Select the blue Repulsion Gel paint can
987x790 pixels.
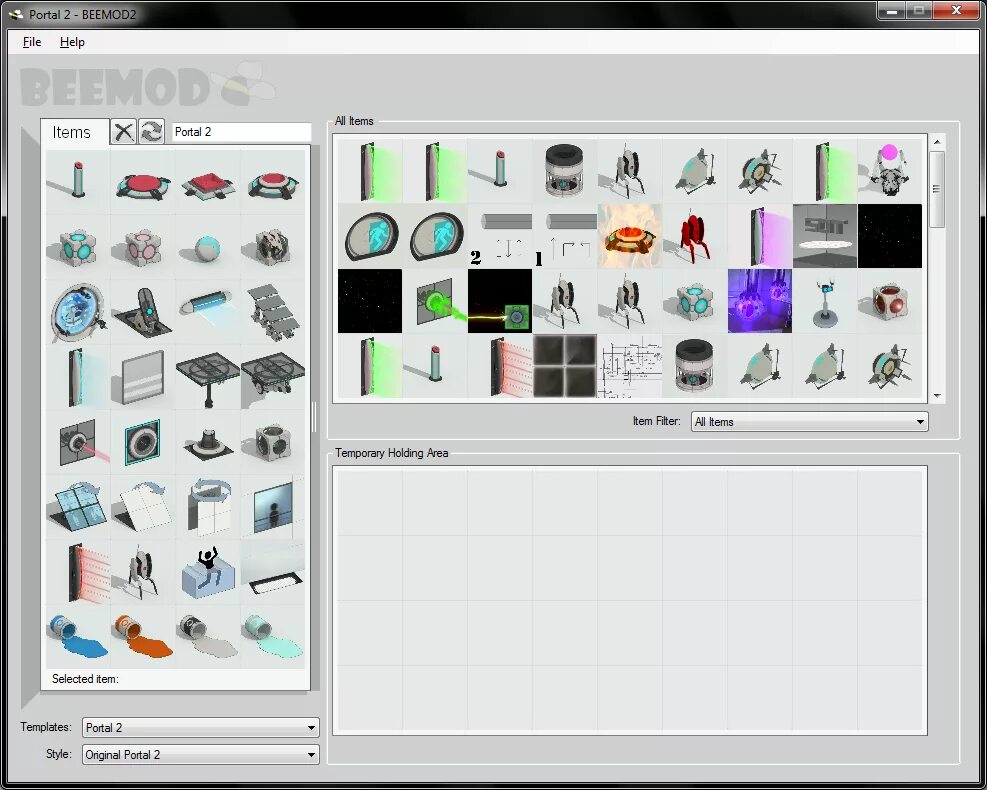tap(77, 636)
